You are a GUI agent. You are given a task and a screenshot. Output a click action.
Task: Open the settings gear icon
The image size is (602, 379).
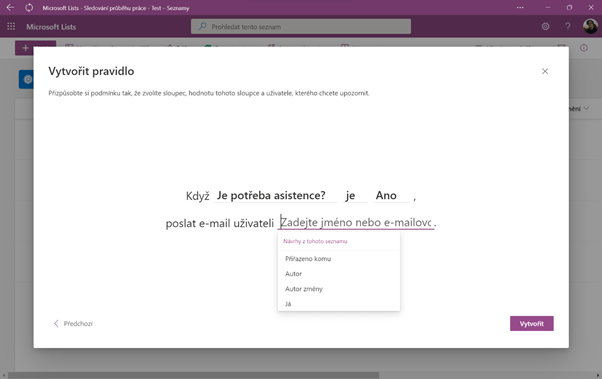pyautogui.click(x=545, y=26)
